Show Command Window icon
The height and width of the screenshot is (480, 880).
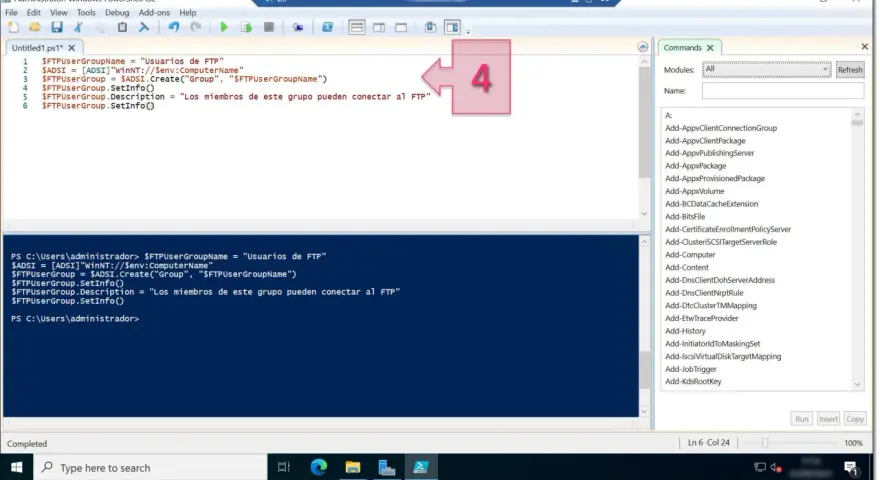(x=430, y=27)
